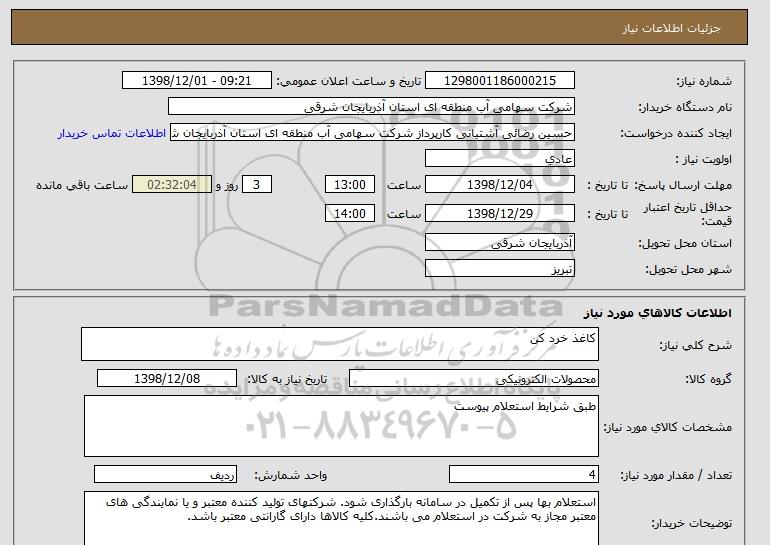The width and height of the screenshot is (770, 545).
Task: Click the specifications box طبق شرایط استعلام پیوست
Action: [x=341, y=426]
